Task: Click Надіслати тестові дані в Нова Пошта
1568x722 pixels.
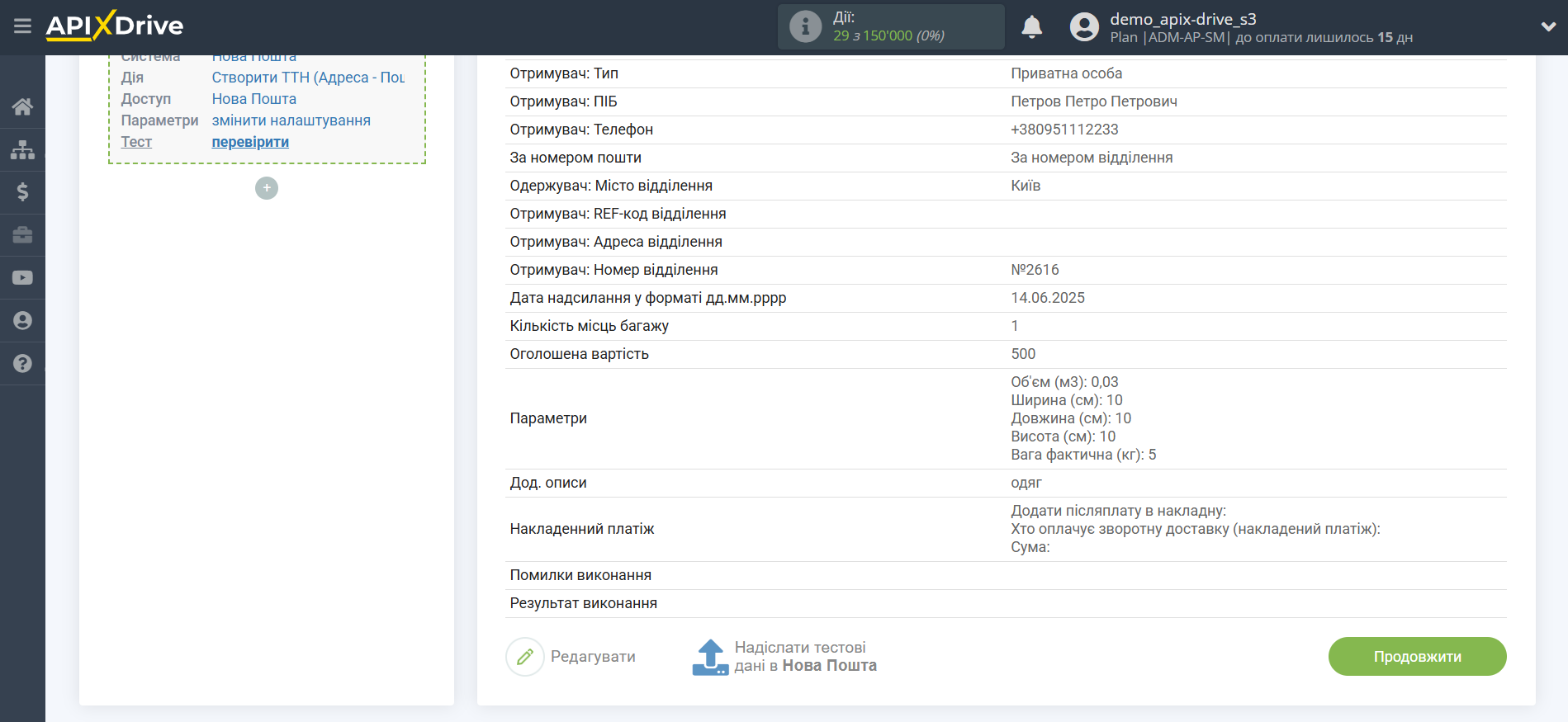Action: (805, 657)
